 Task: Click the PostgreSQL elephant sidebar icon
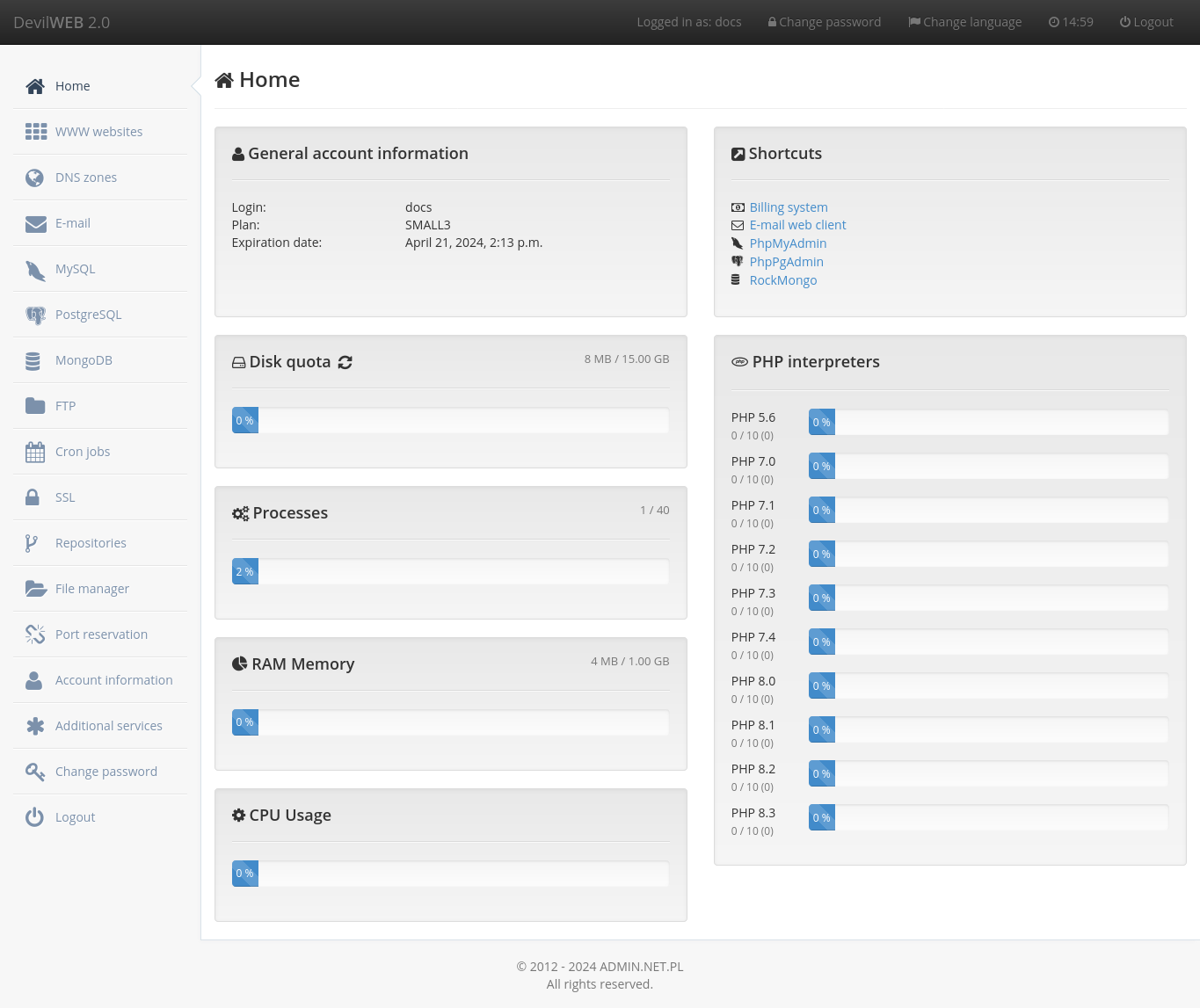tap(35, 315)
